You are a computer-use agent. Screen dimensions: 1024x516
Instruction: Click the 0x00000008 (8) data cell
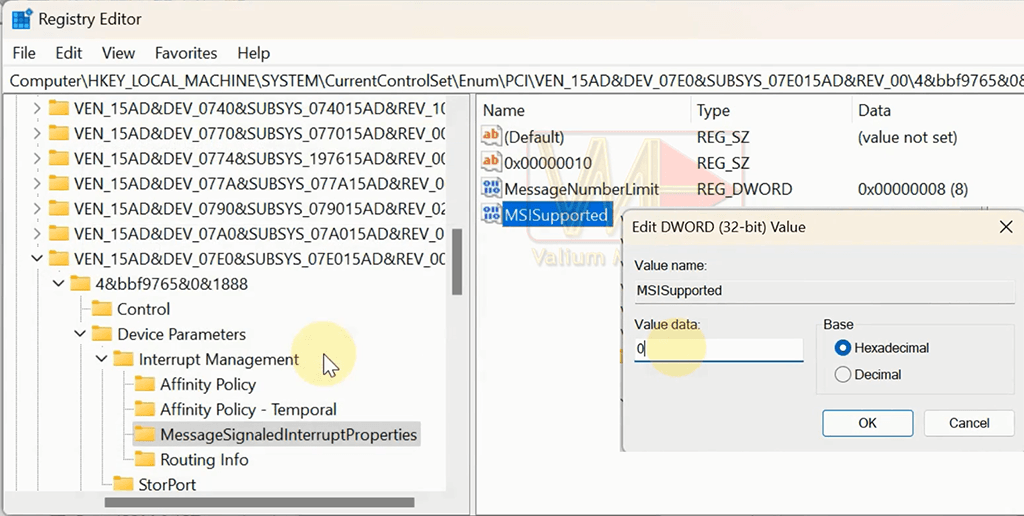[912, 189]
